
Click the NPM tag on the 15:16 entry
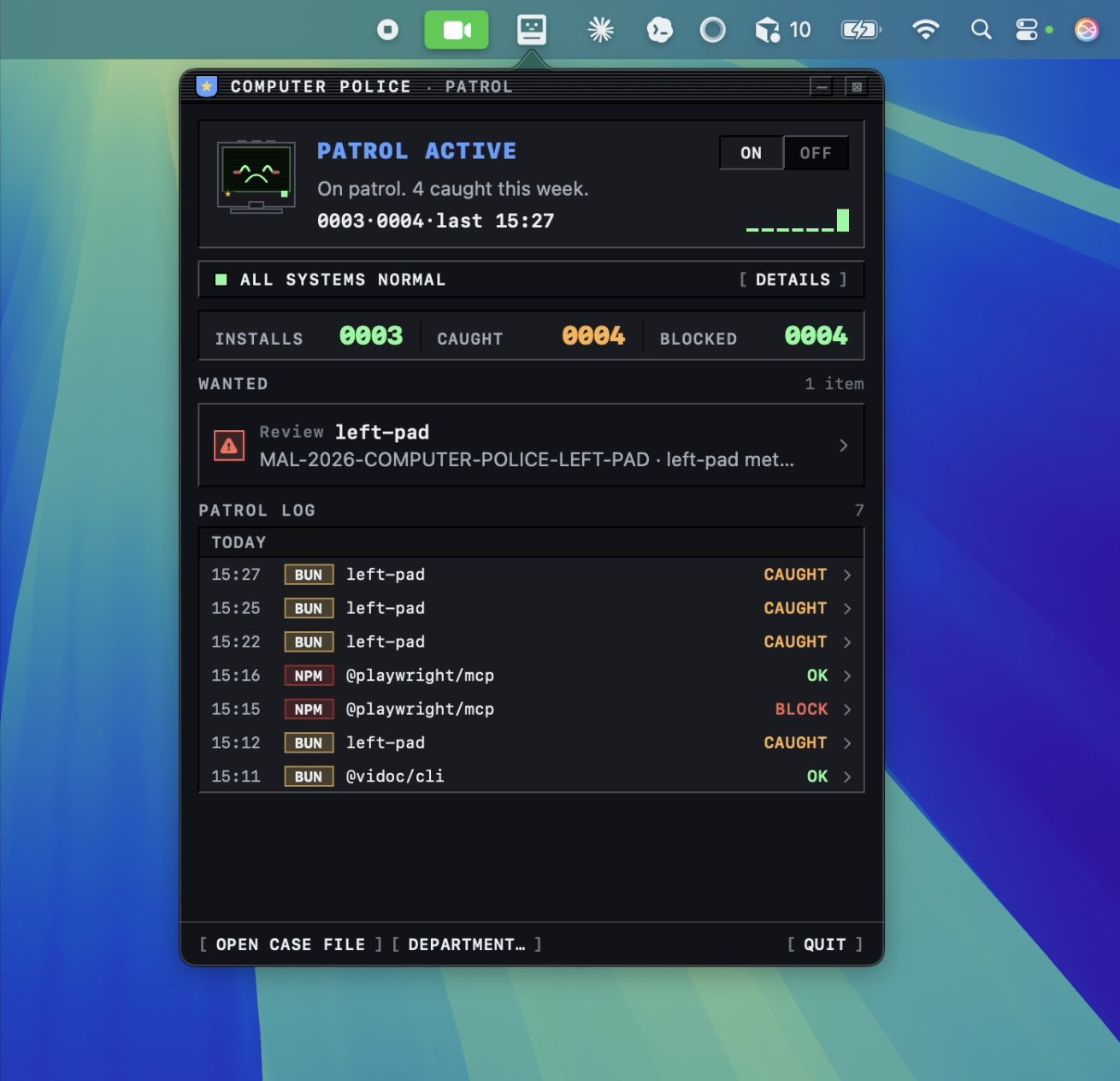(309, 676)
